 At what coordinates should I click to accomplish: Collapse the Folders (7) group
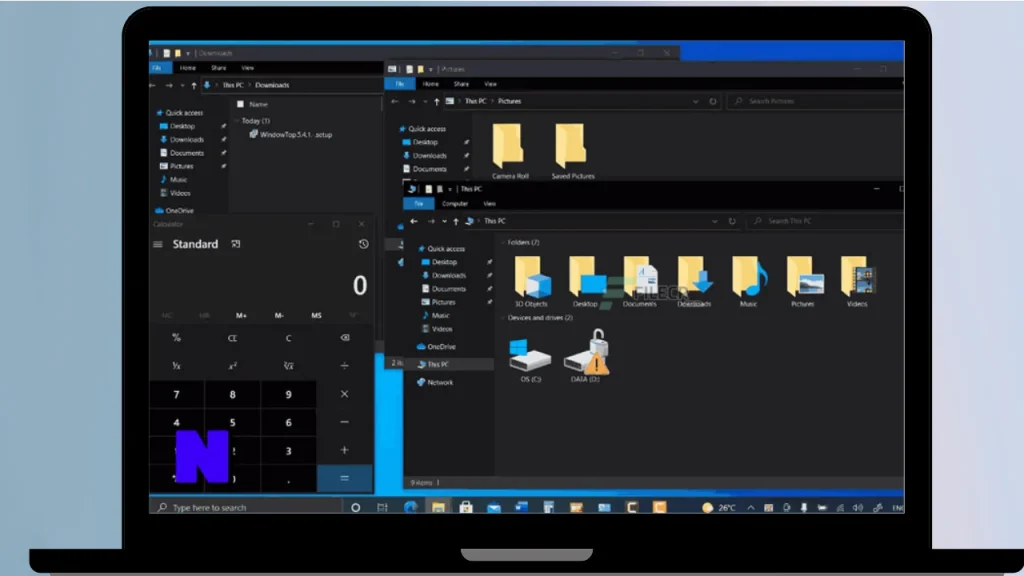click(503, 242)
